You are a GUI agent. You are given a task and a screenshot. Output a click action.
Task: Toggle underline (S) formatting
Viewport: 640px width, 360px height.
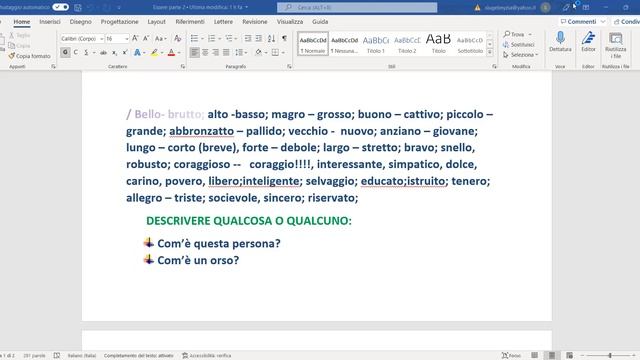(86, 52)
